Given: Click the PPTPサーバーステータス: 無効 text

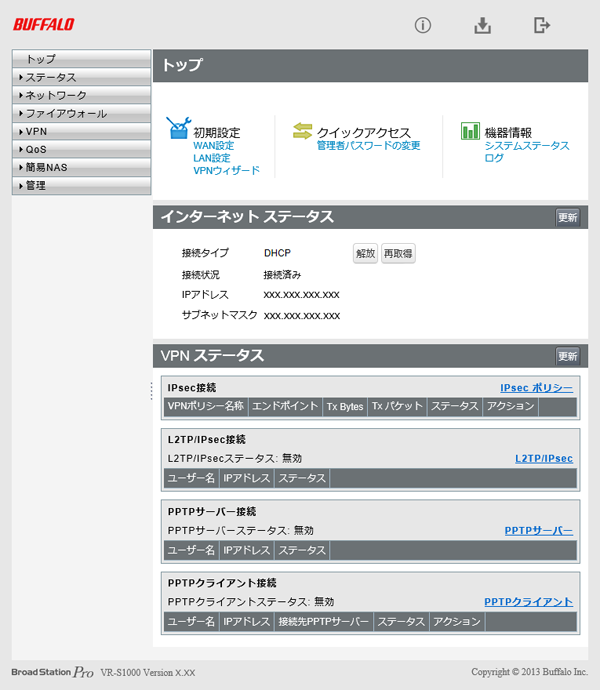Looking at the screenshot, I should (240, 530).
